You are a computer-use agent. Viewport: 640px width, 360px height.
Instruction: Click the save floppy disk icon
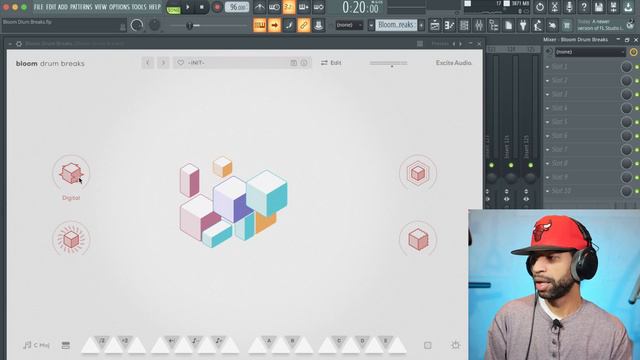[x=598, y=7]
